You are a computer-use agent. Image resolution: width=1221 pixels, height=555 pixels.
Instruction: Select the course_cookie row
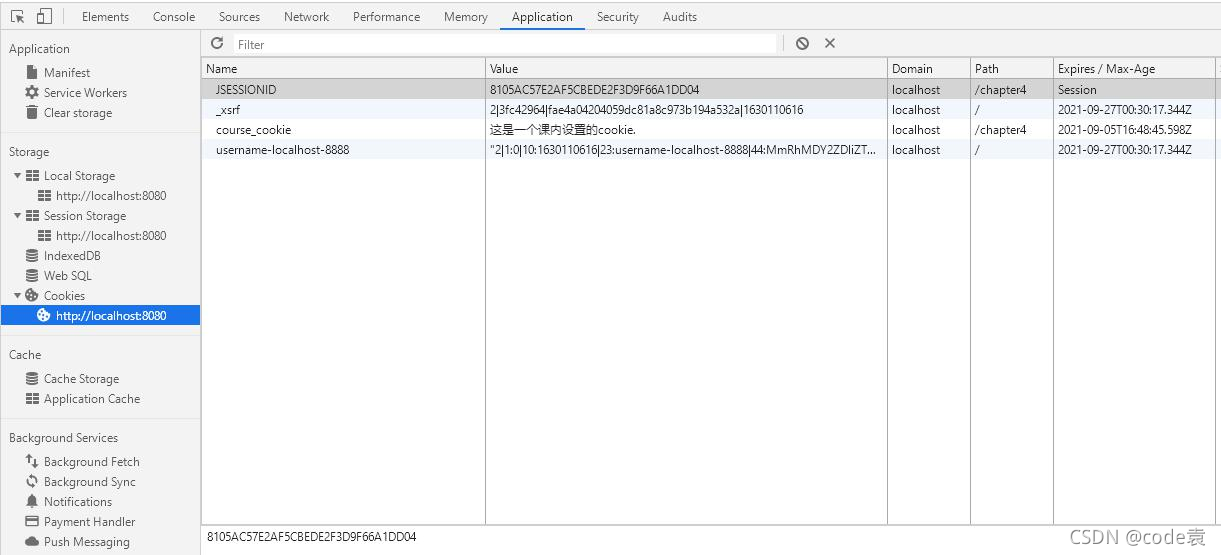[x=253, y=130]
